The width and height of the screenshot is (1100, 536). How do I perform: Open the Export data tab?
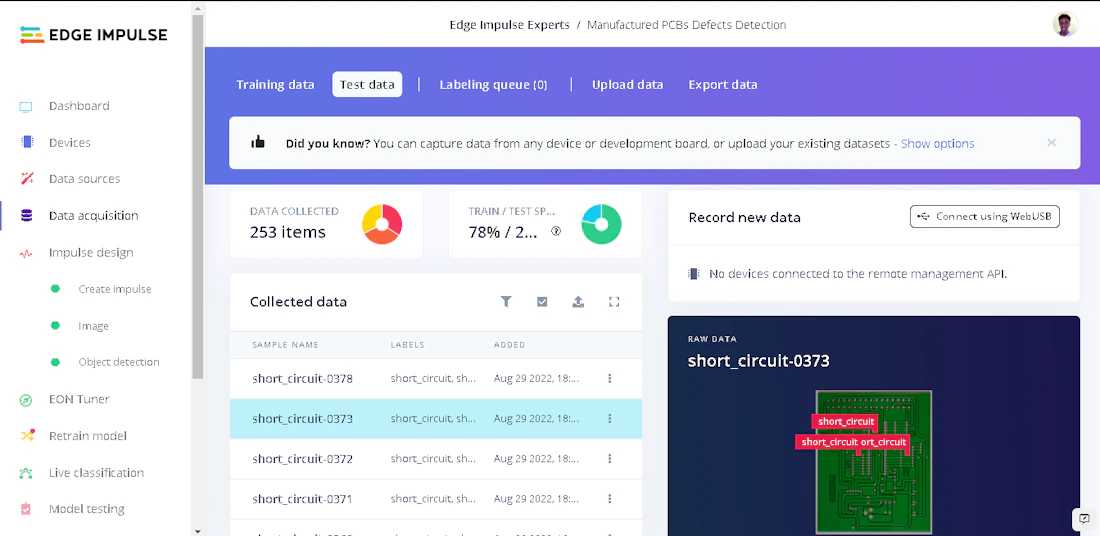pos(723,85)
